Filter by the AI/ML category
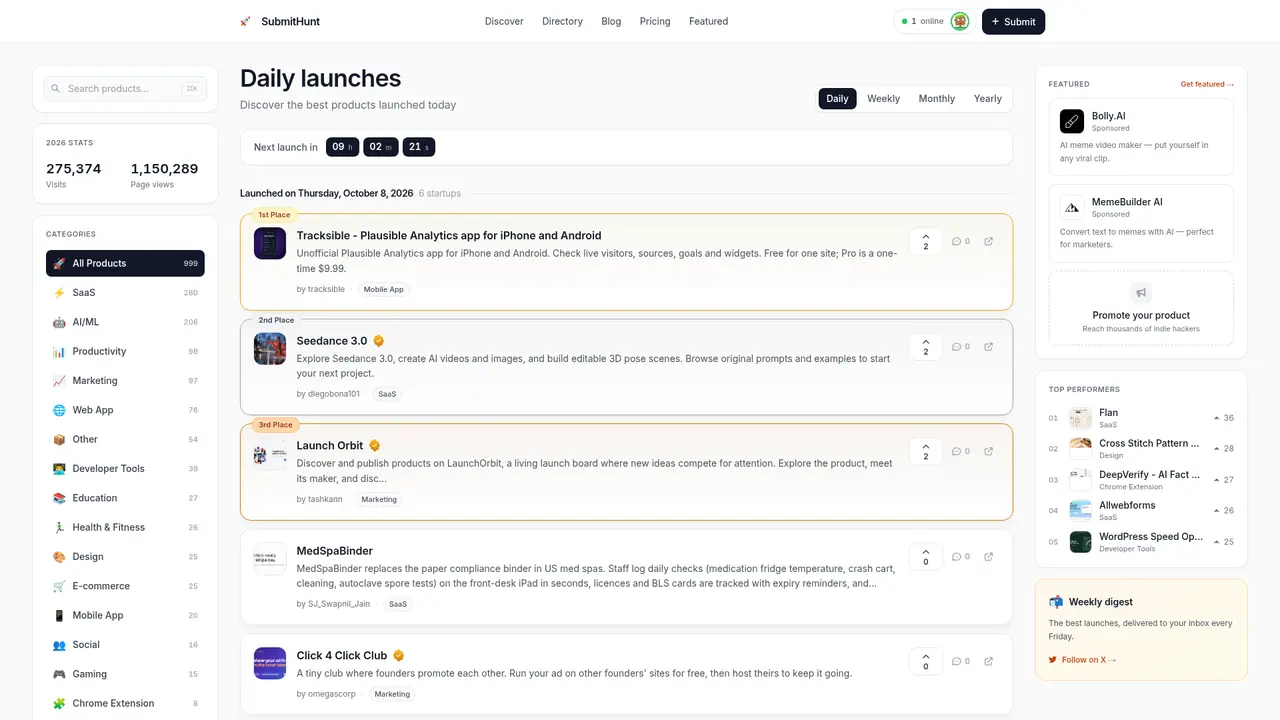1280x720 pixels. click(125, 322)
